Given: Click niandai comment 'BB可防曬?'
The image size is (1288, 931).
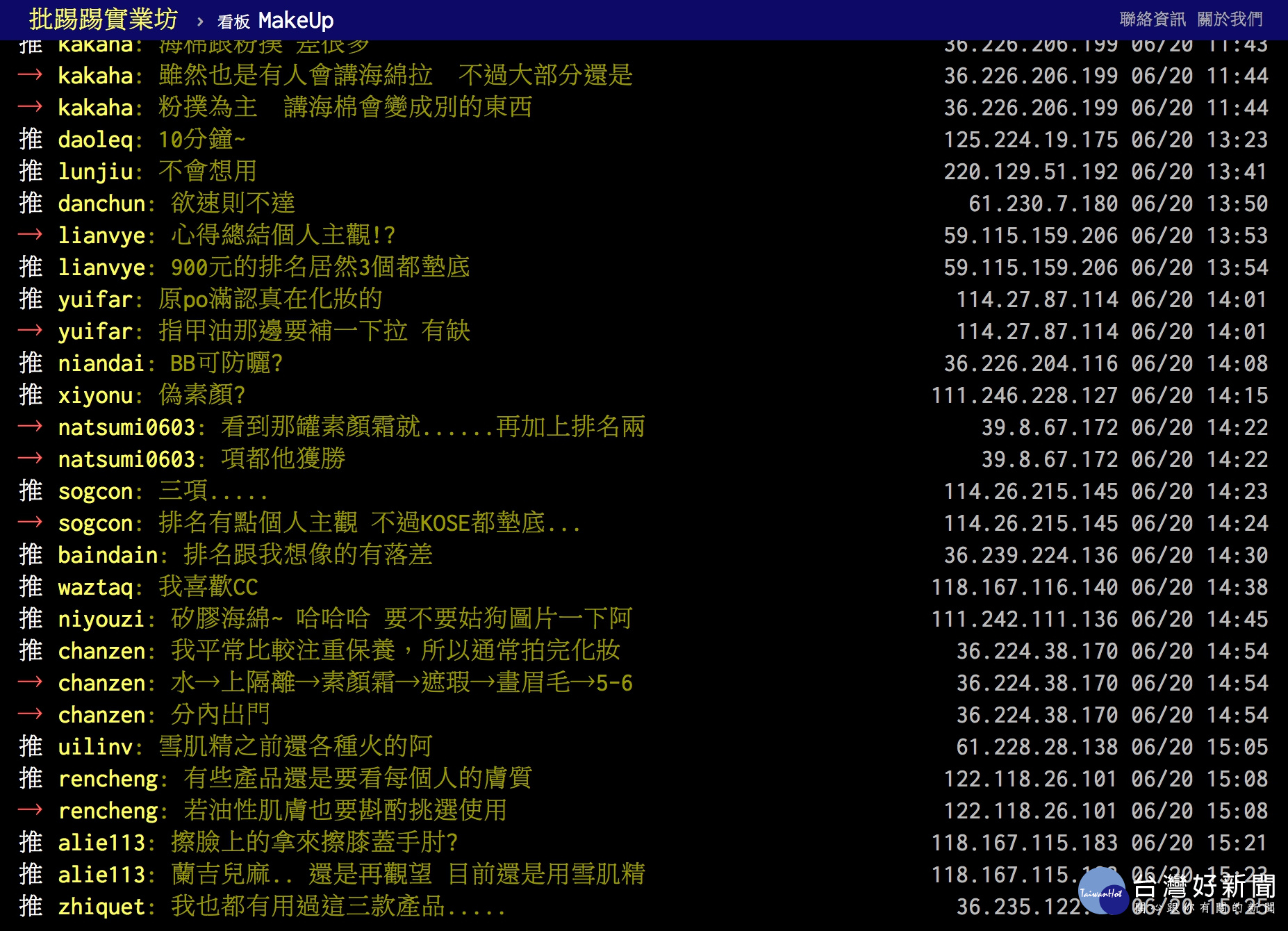Looking at the screenshot, I should coord(226,363).
